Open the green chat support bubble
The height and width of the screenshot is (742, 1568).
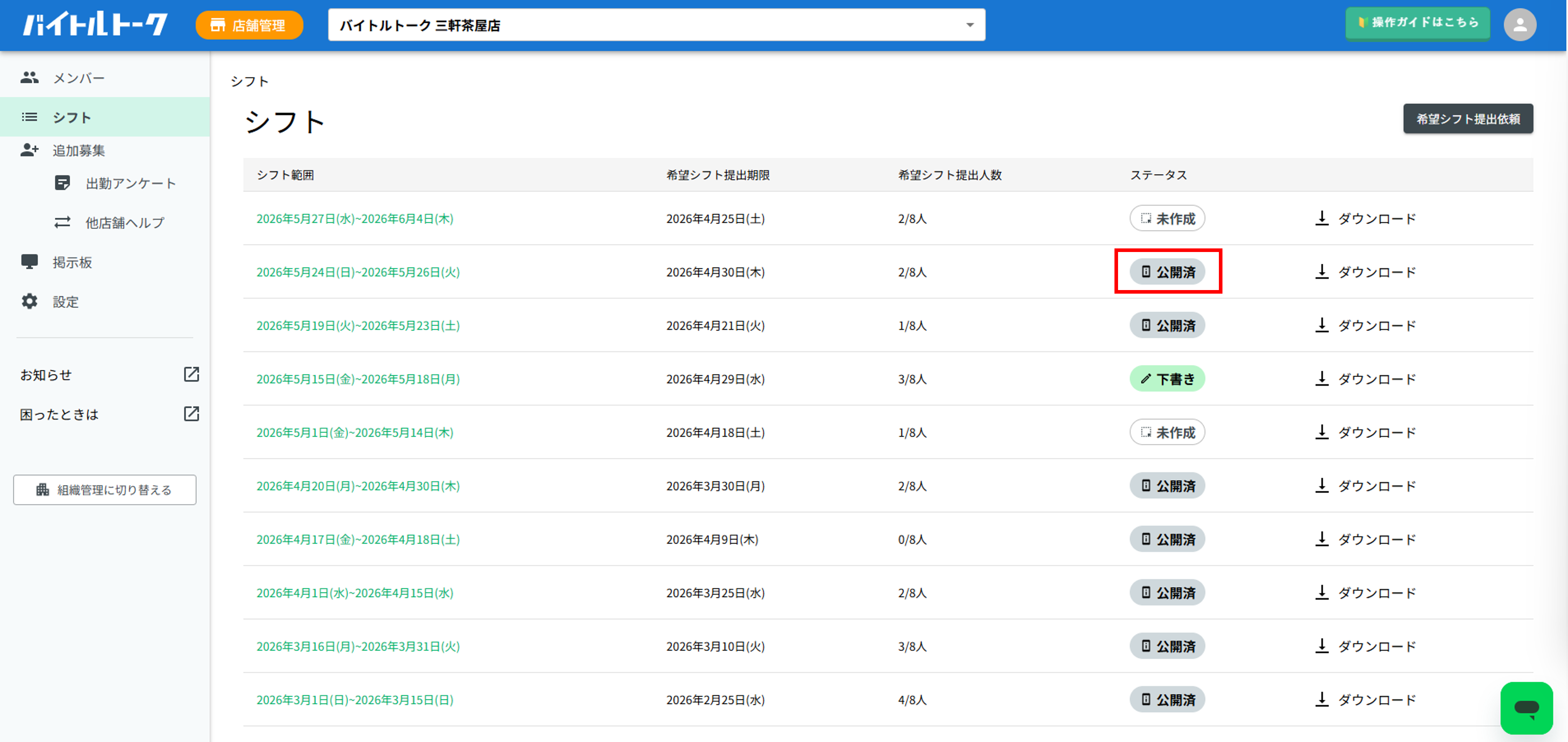(1526, 708)
